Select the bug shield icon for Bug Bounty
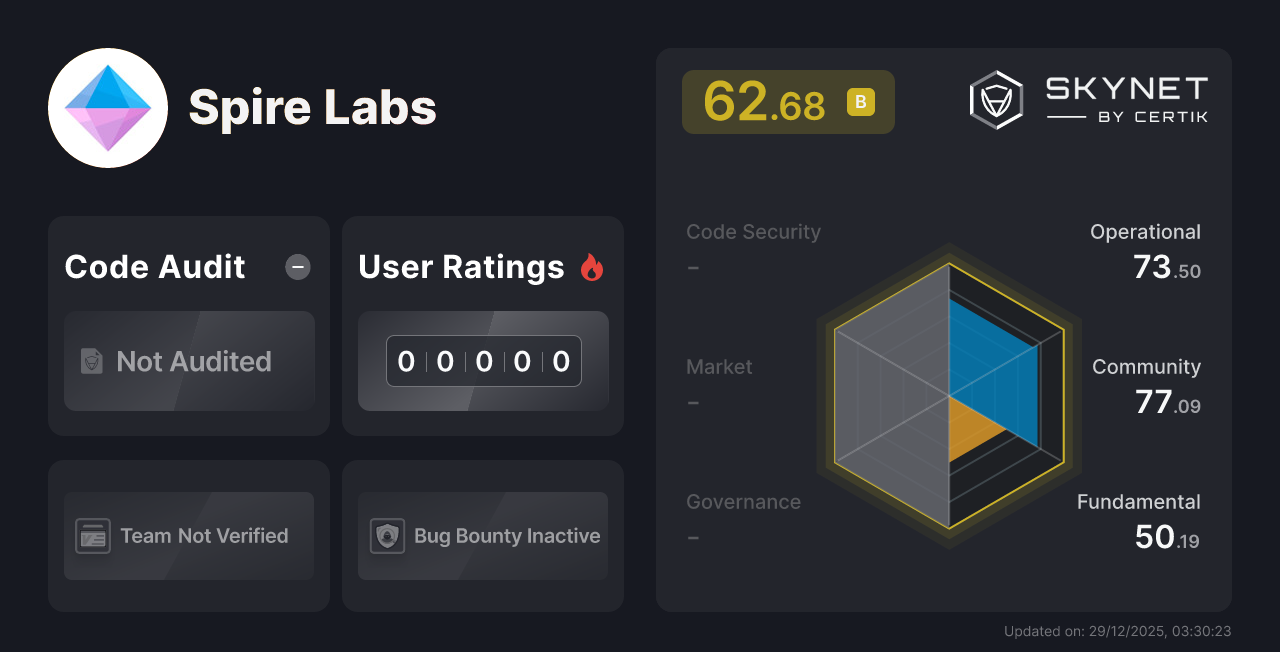 [389, 536]
